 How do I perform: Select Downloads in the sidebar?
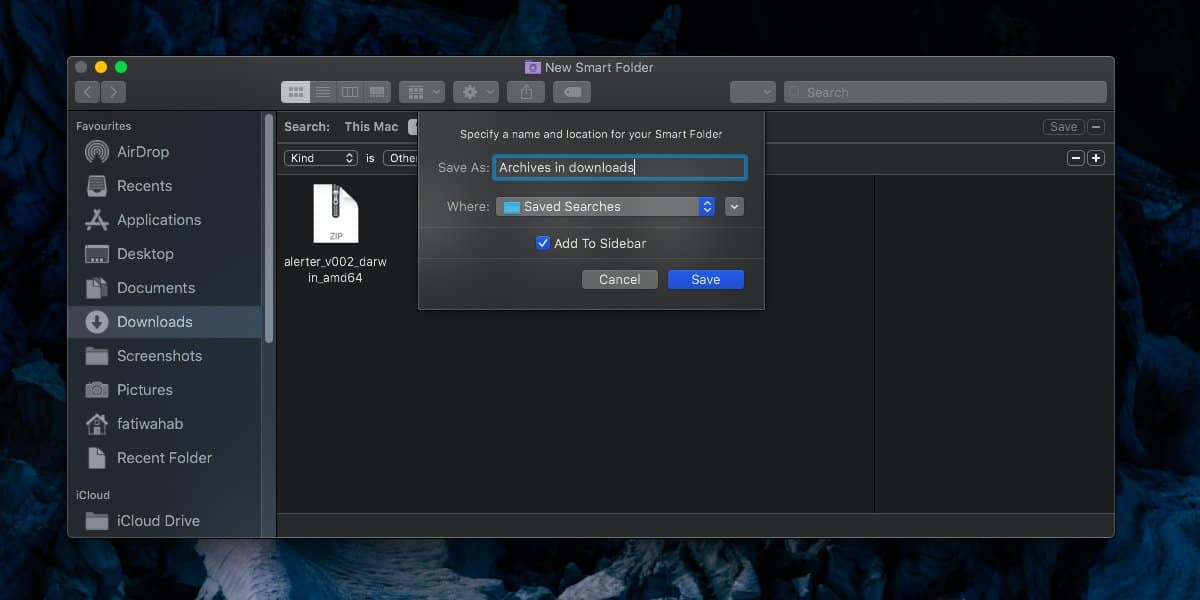coord(165,322)
